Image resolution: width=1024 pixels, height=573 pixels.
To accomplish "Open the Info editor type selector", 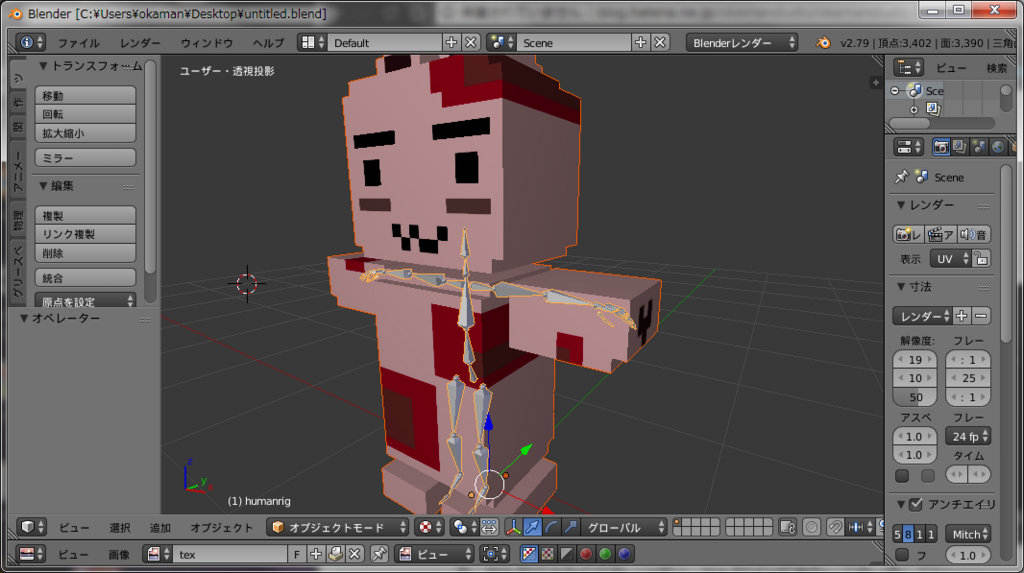I will 31,42.
